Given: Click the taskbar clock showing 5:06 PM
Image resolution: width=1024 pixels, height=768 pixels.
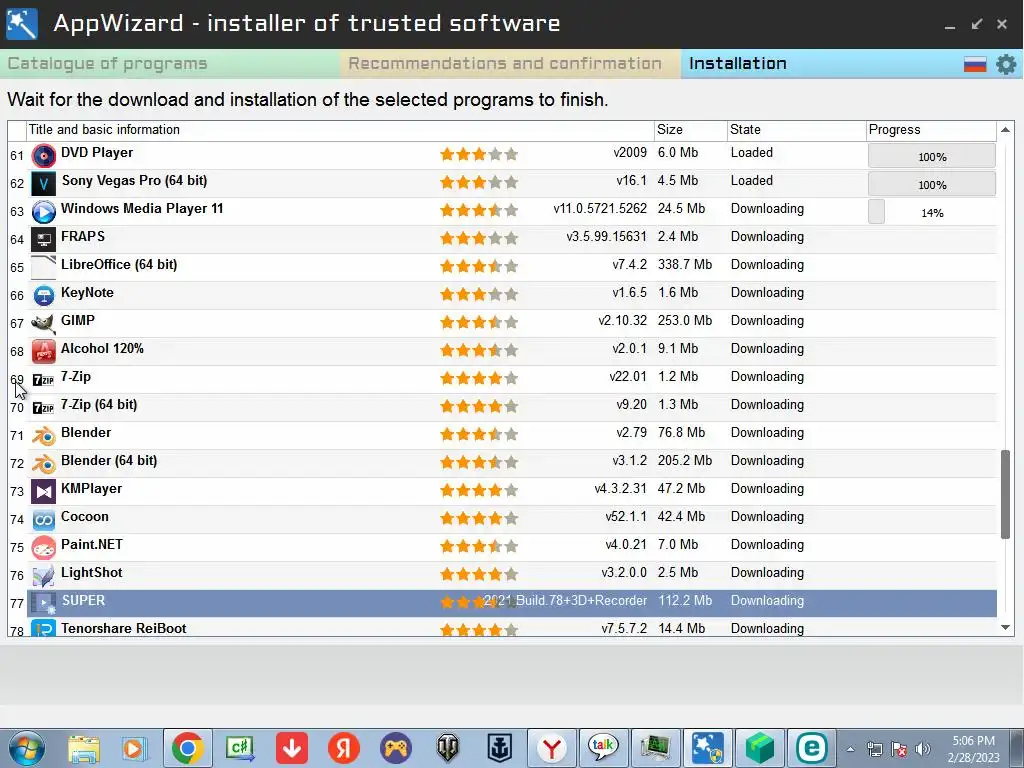Looking at the screenshot, I should click(973, 749).
